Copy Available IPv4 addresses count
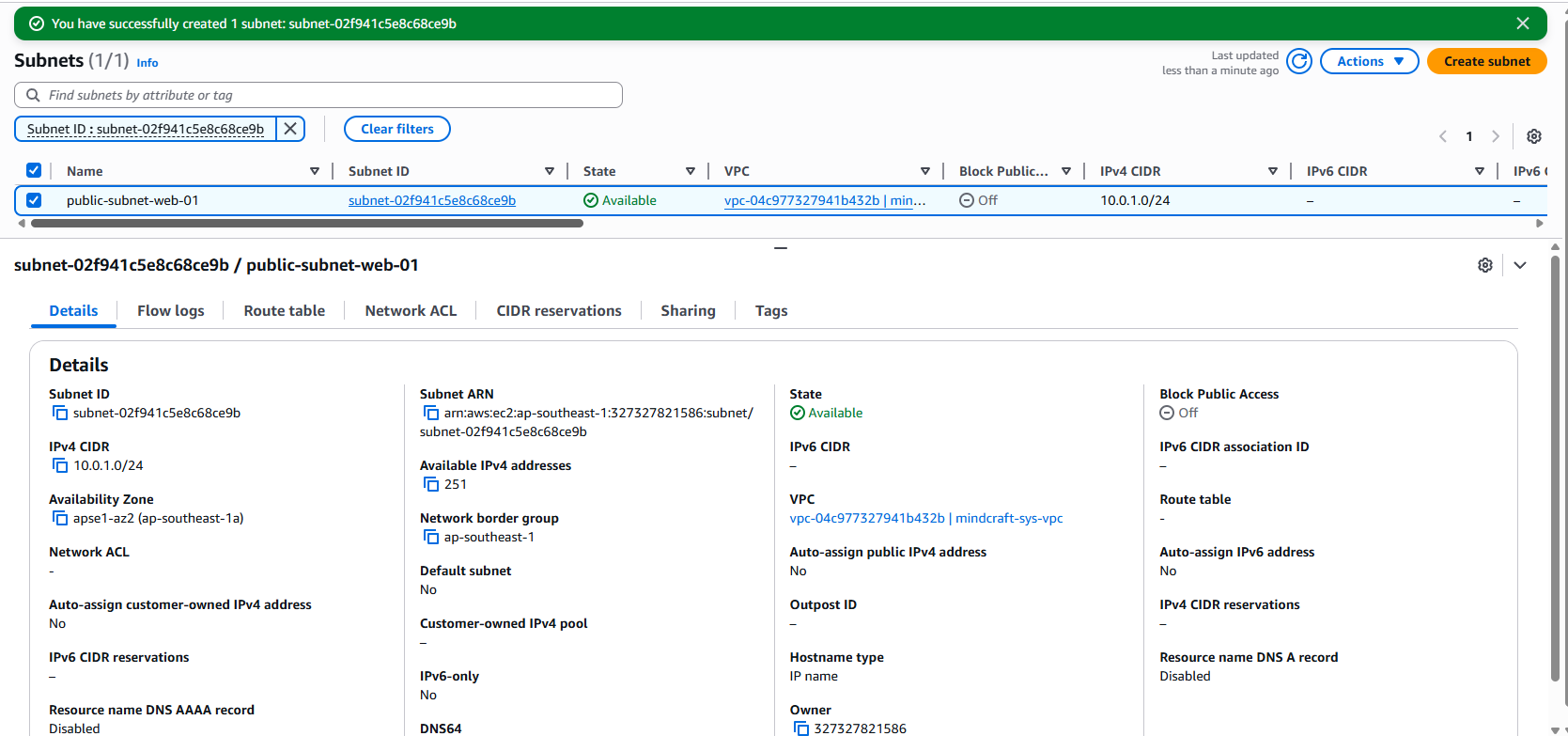The width and height of the screenshot is (1568, 736). 431,485
